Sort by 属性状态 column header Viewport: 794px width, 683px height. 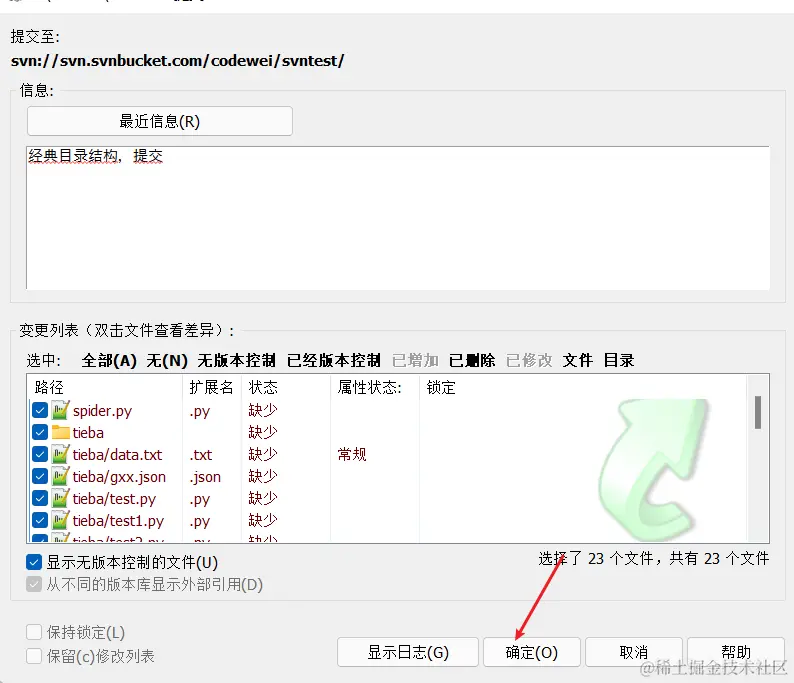tap(375, 387)
